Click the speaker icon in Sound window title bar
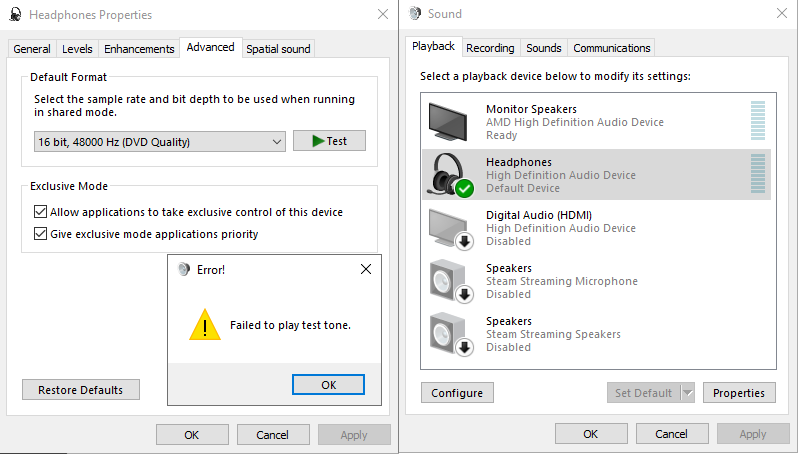 (415, 13)
